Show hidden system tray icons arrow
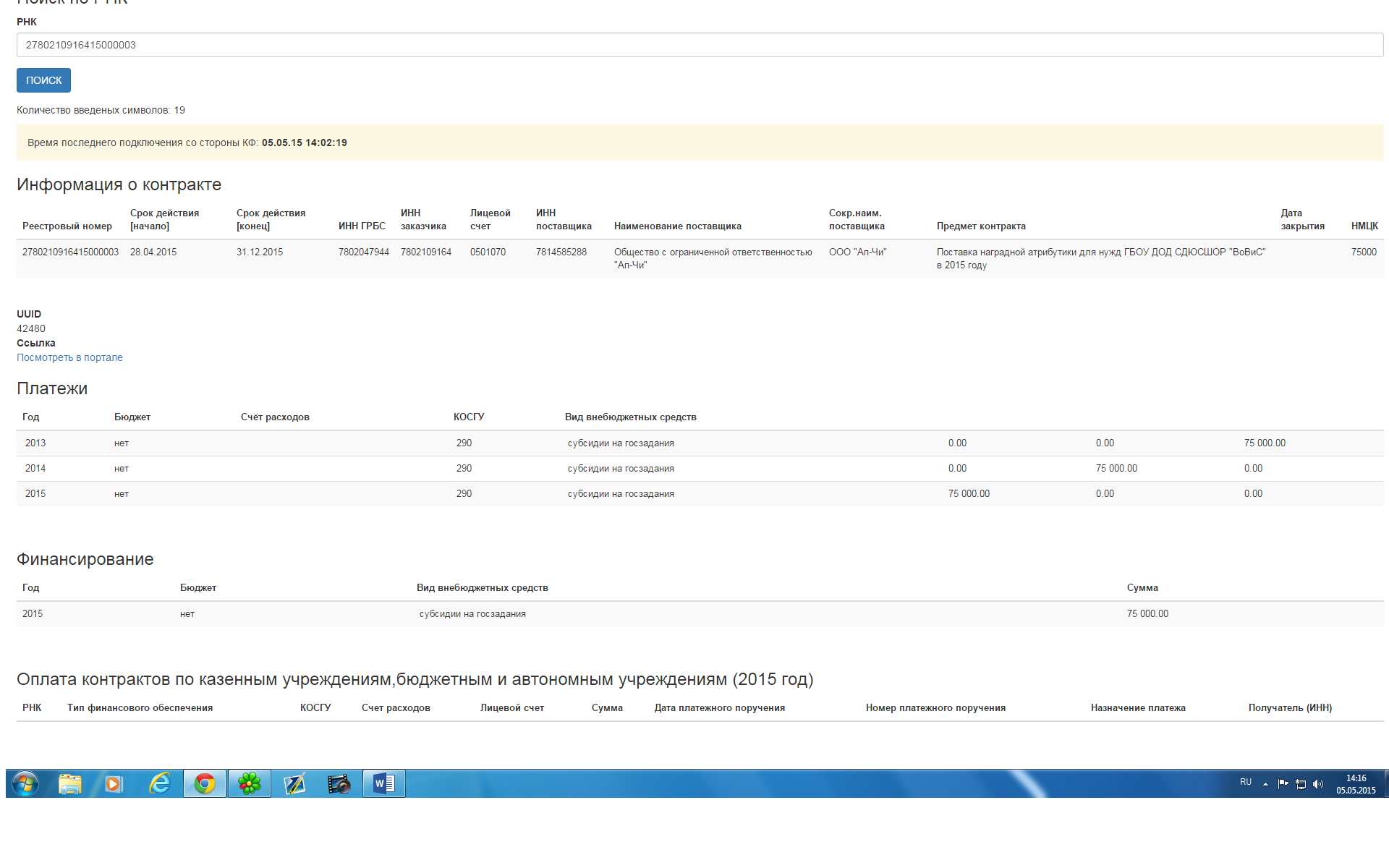 (1265, 784)
